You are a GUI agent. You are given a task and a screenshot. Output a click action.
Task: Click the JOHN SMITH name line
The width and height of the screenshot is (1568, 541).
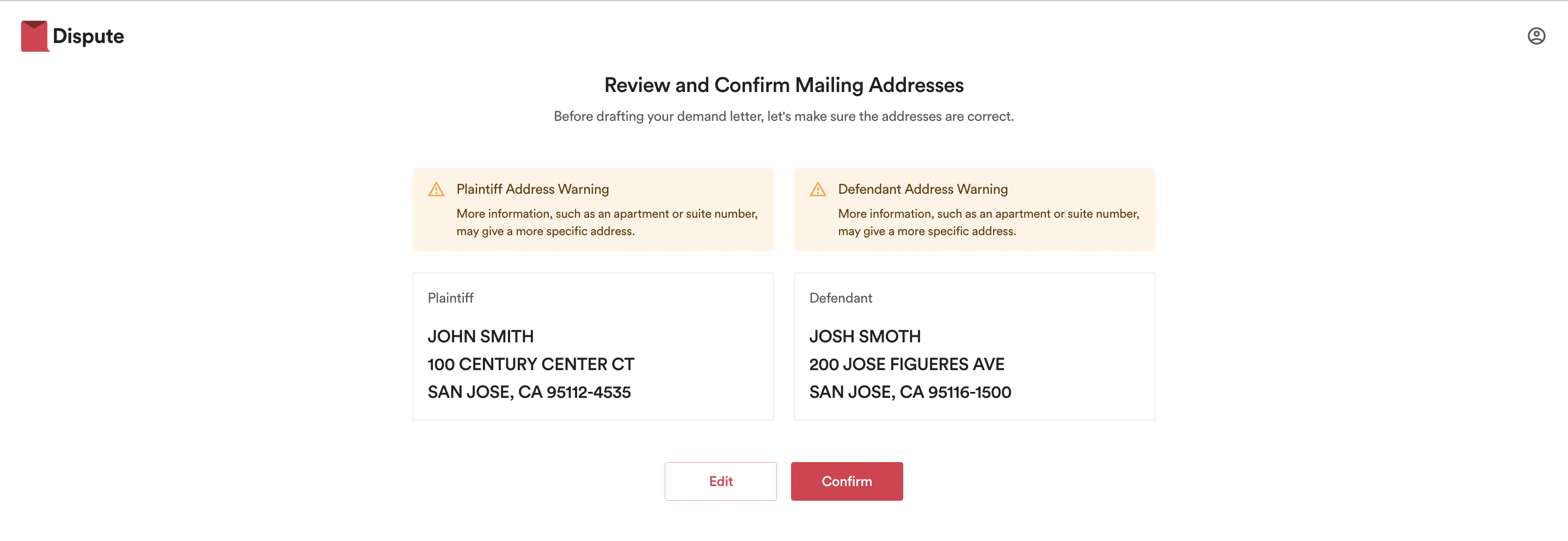click(x=480, y=336)
